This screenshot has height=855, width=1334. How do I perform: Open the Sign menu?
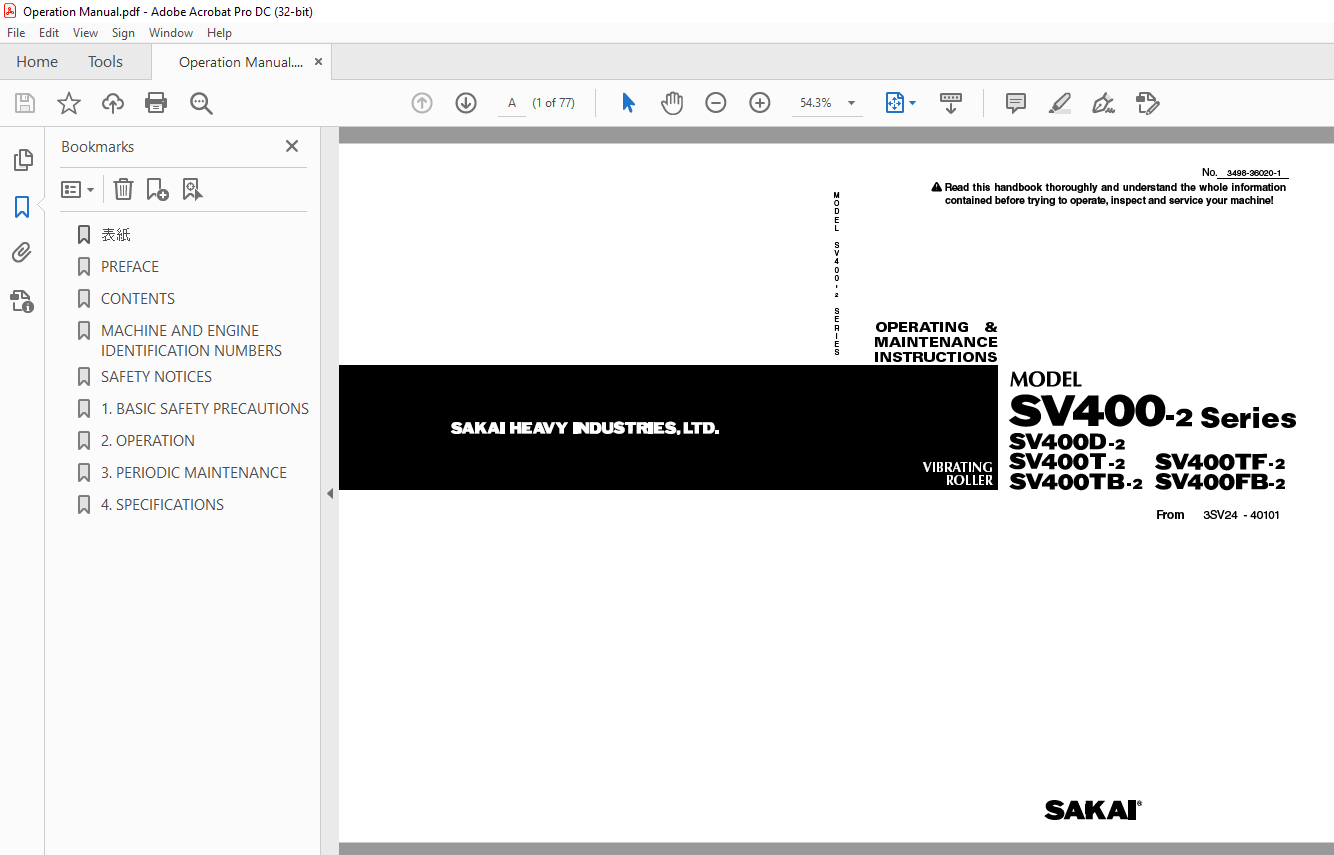tap(123, 33)
